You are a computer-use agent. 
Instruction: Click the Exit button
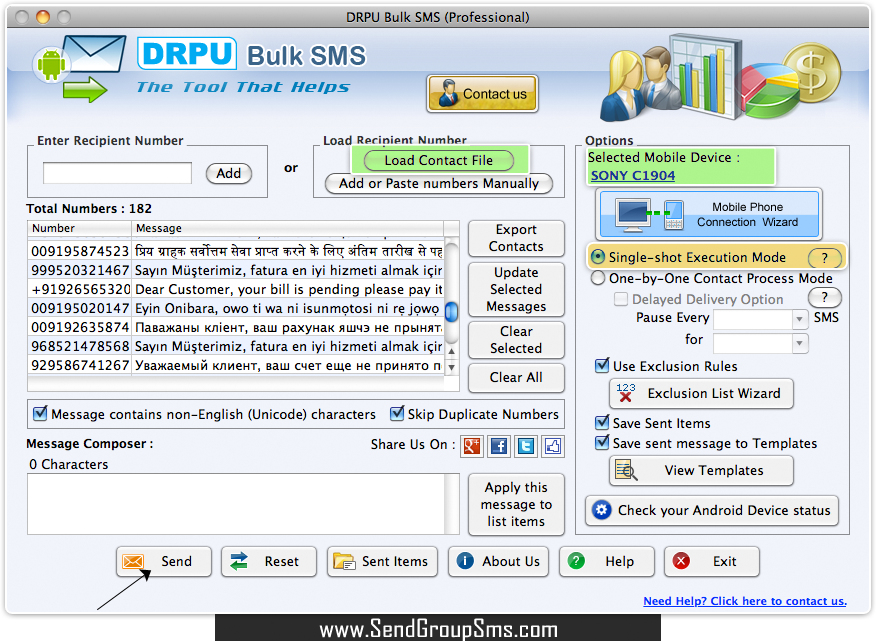[712, 561]
